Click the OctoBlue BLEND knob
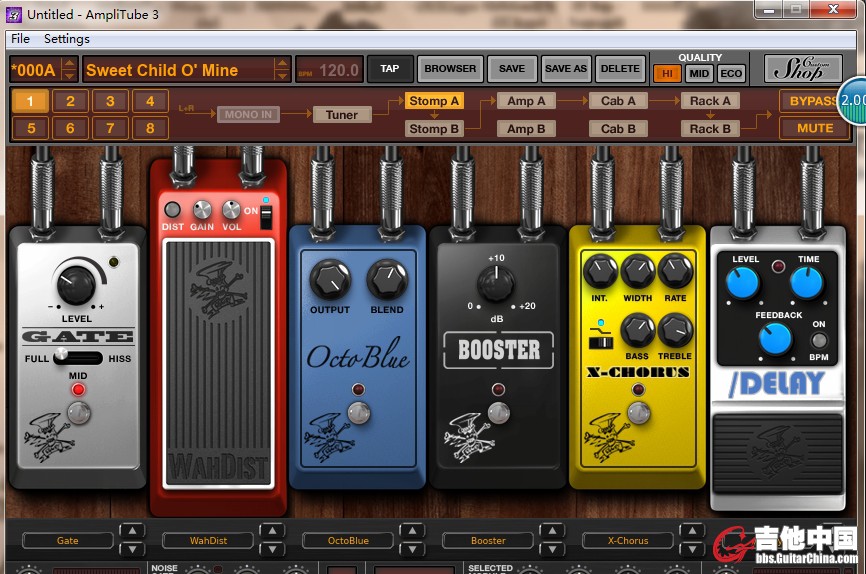Image resolution: width=866 pixels, height=574 pixels. point(387,280)
